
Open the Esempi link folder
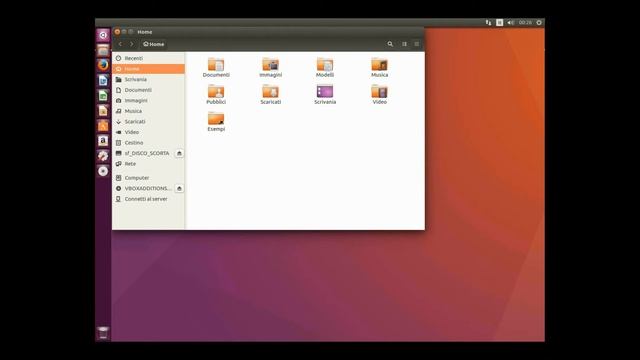(x=216, y=121)
